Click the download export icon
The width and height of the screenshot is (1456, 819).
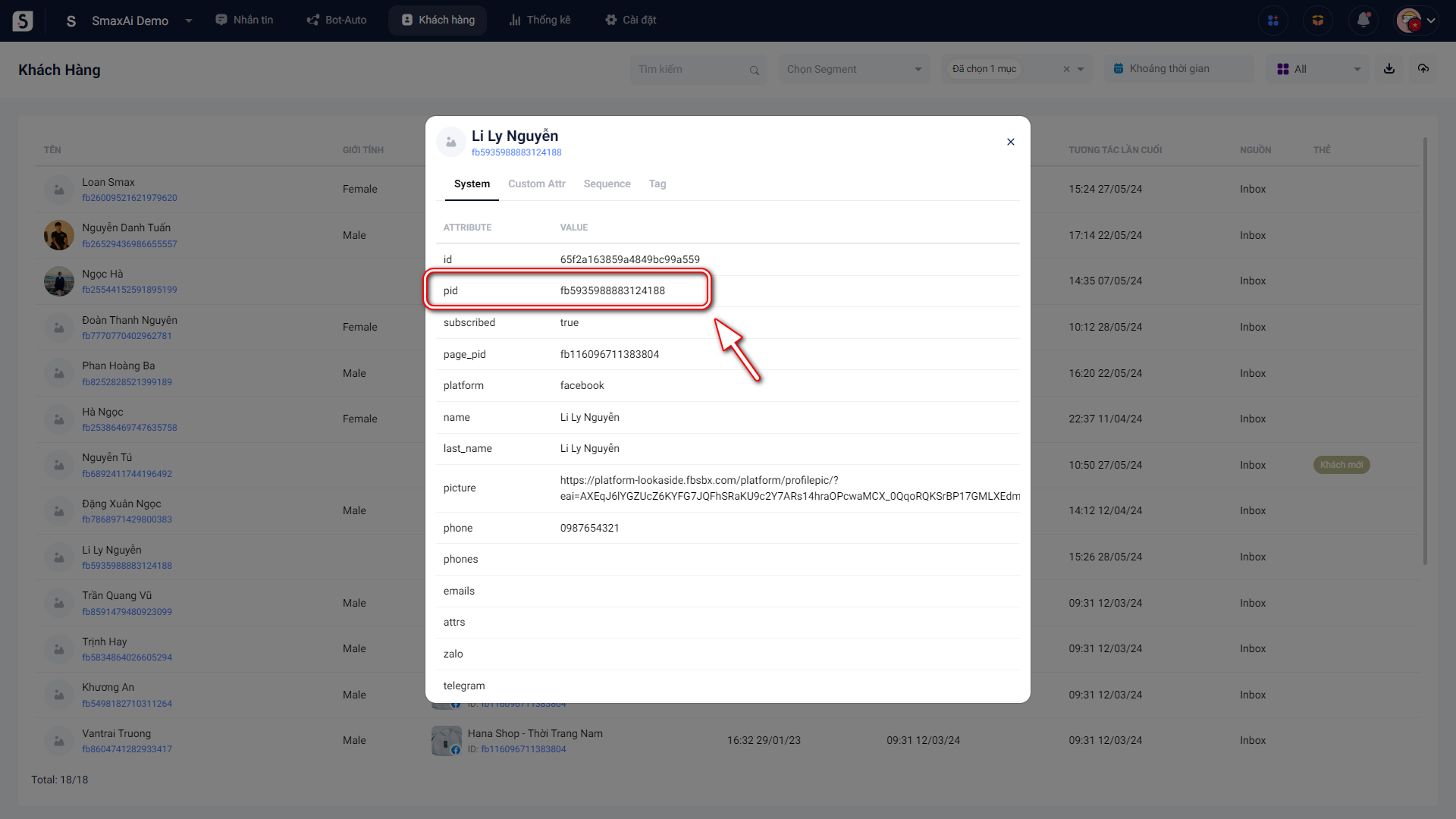coord(1389,69)
